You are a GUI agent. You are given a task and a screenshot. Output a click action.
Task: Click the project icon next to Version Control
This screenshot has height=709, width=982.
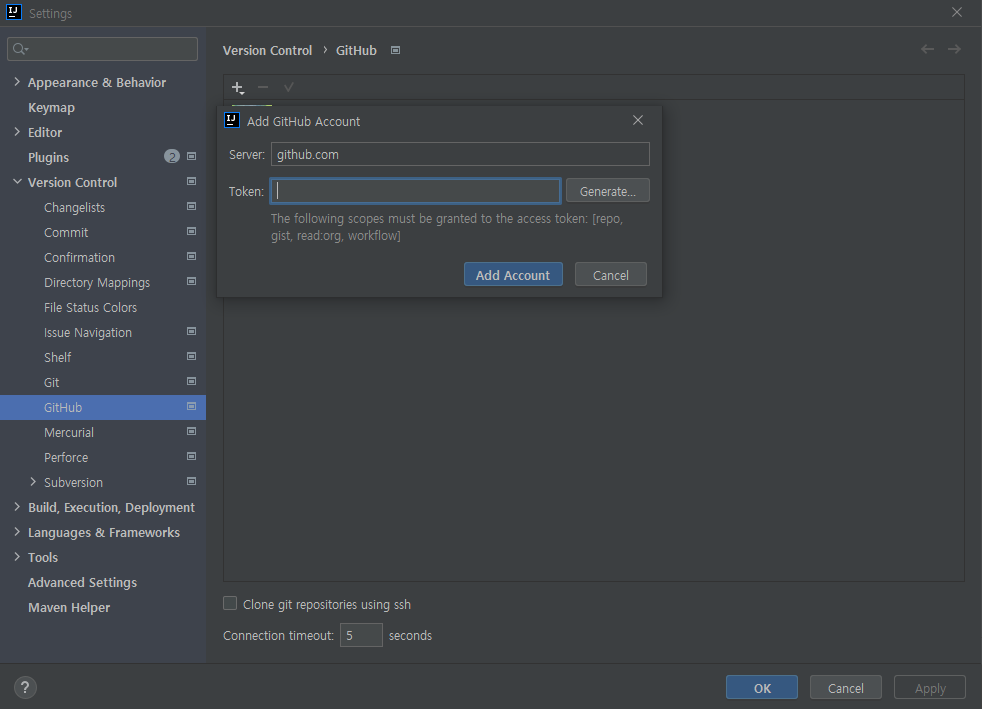192,182
